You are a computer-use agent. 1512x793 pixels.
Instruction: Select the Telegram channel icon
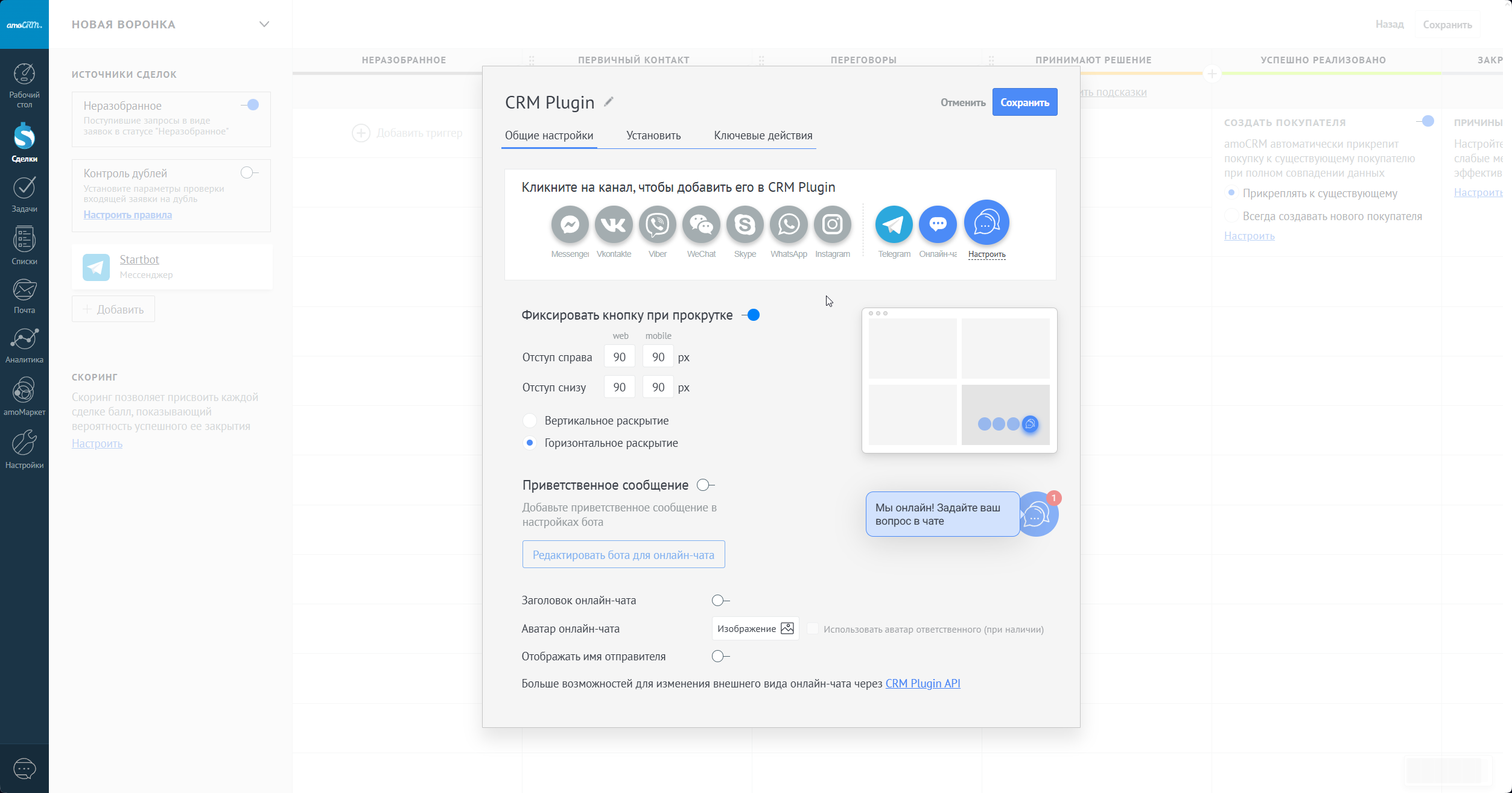894,224
